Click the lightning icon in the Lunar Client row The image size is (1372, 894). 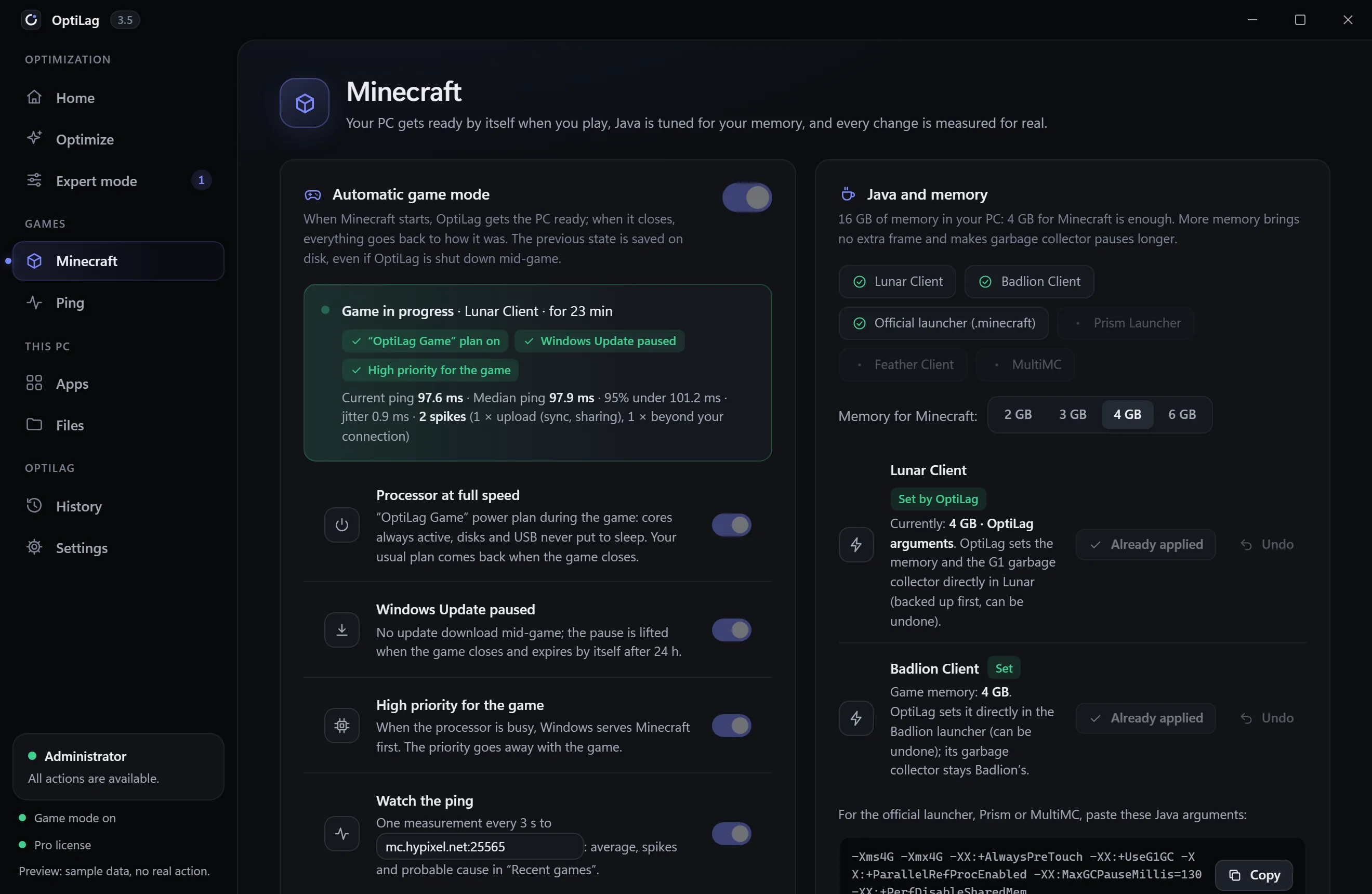point(856,545)
